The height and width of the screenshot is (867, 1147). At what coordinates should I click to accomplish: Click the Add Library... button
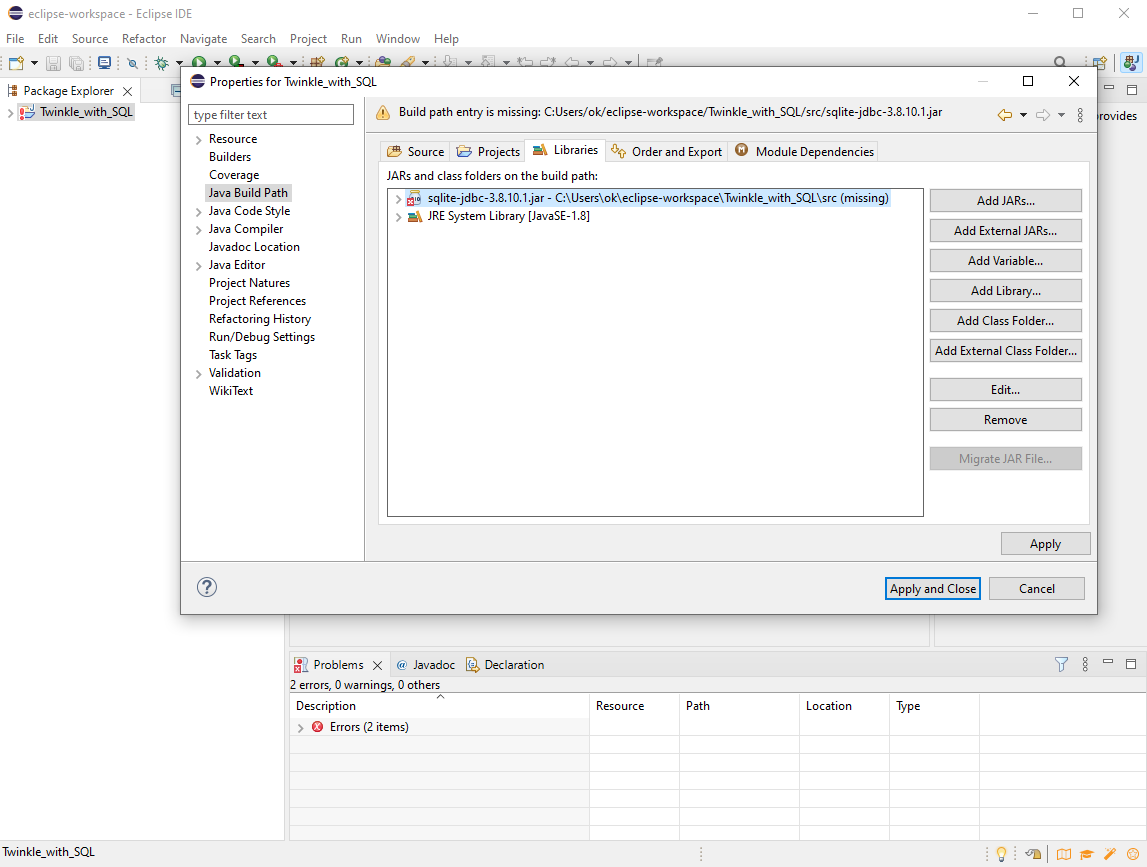click(x=1006, y=290)
